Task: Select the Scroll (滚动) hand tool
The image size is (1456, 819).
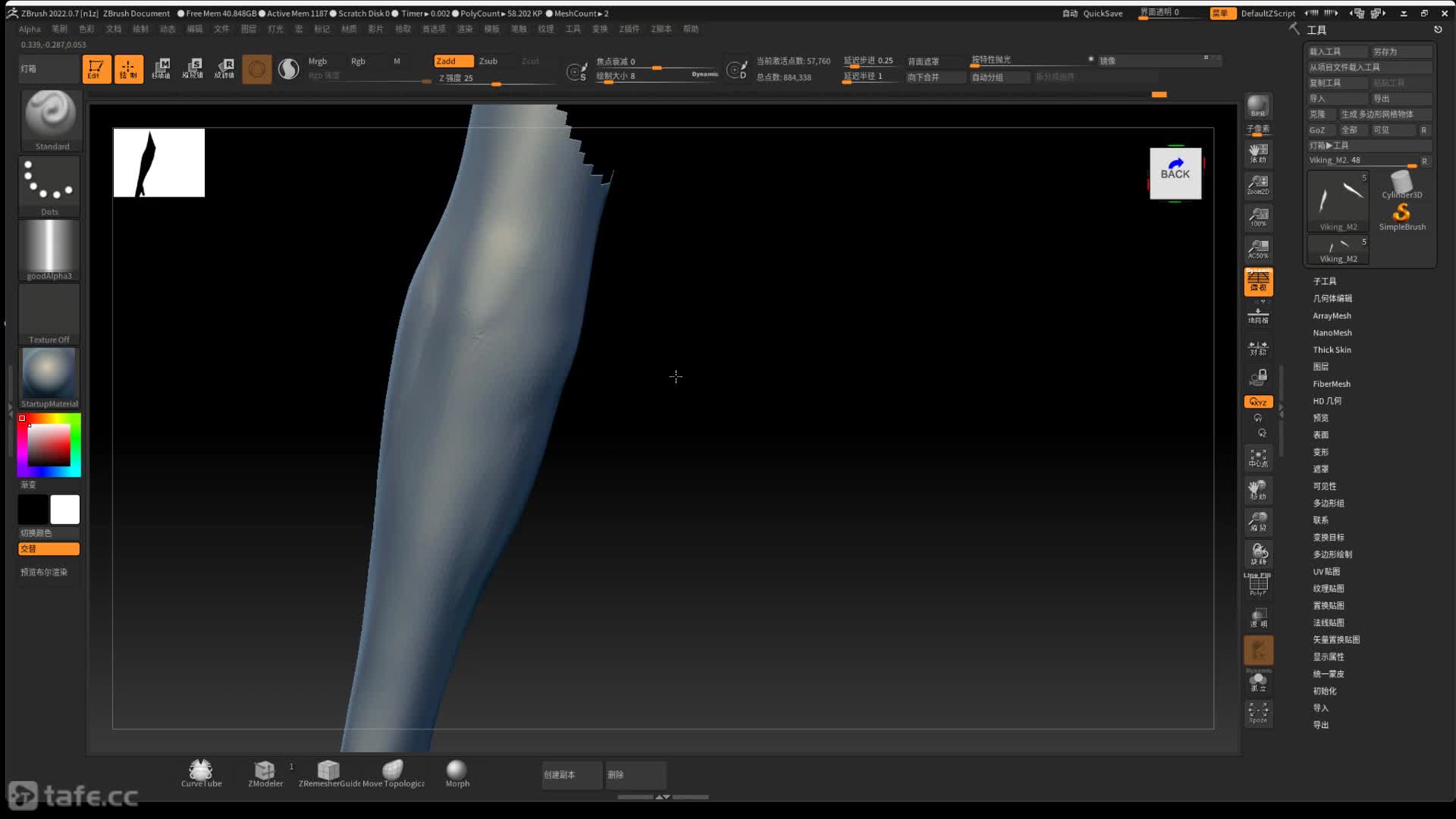Action: [x=1258, y=152]
